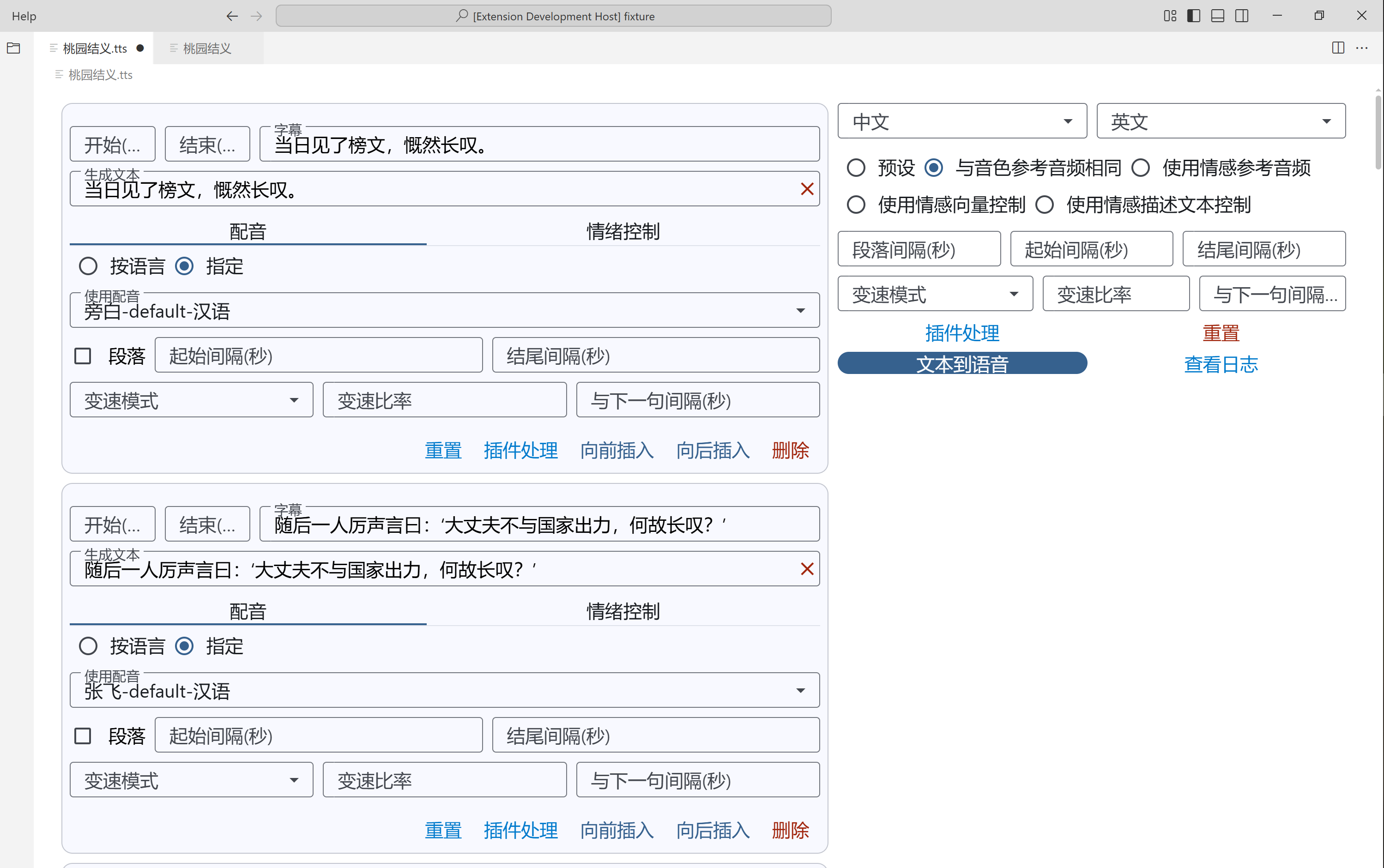Toggle Secondary Side Bar icon

[x=1242, y=16]
